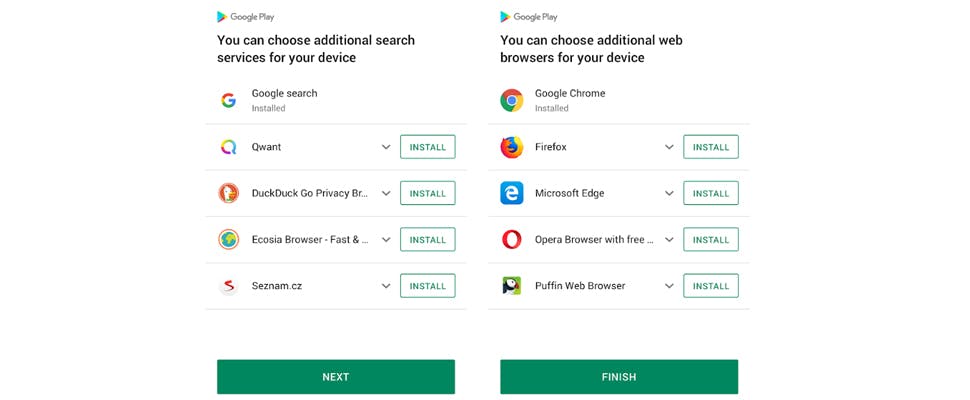Expand the Microsoft Edge details chevron
This screenshot has height=400, width=970.
(669, 193)
